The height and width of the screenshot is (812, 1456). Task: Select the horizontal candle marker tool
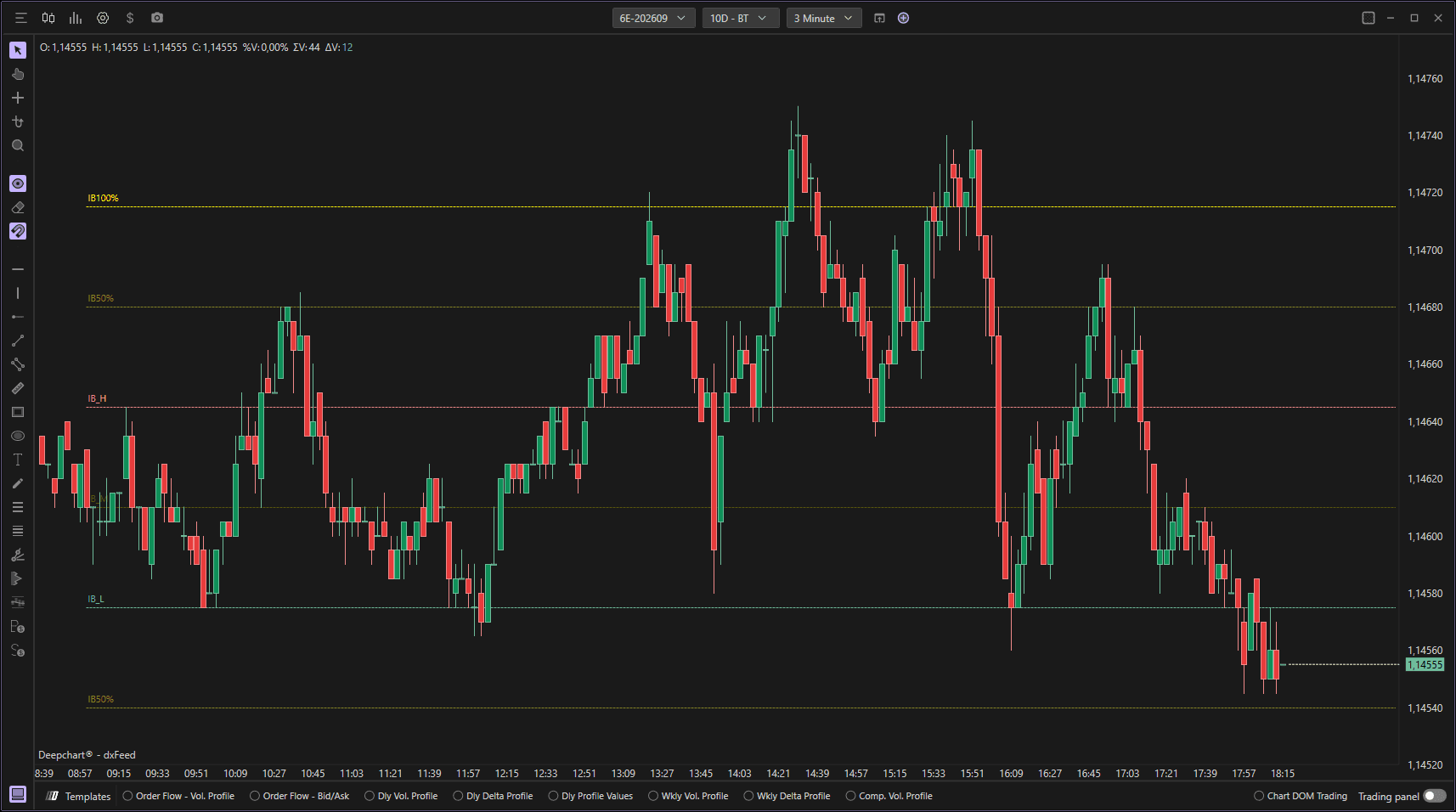click(18, 602)
